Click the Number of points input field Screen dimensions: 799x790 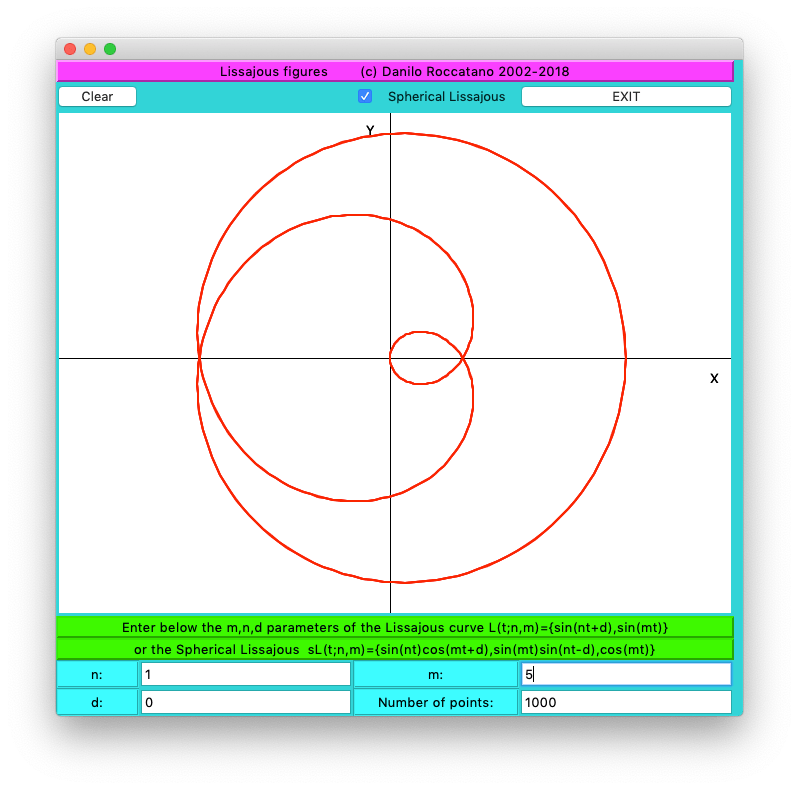click(x=625, y=702)
